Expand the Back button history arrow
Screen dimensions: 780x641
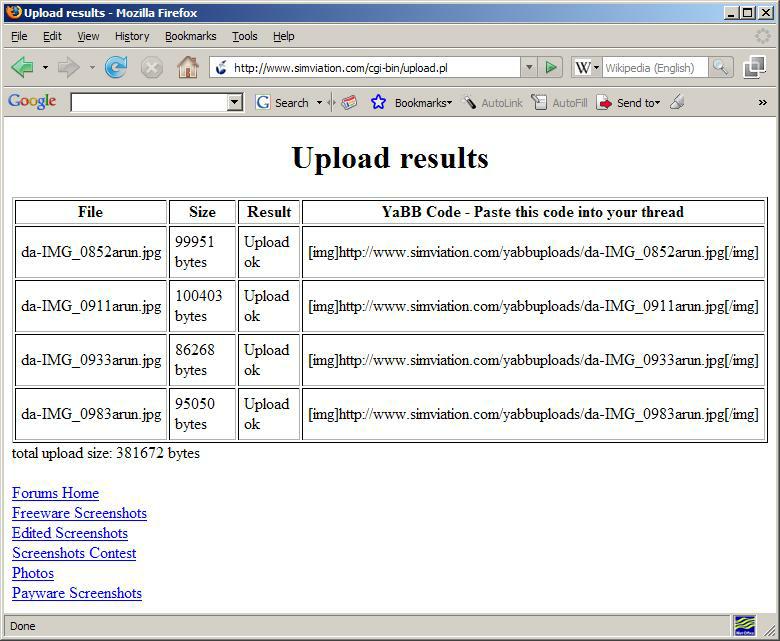pyautogui.click(x=45, y=68)
